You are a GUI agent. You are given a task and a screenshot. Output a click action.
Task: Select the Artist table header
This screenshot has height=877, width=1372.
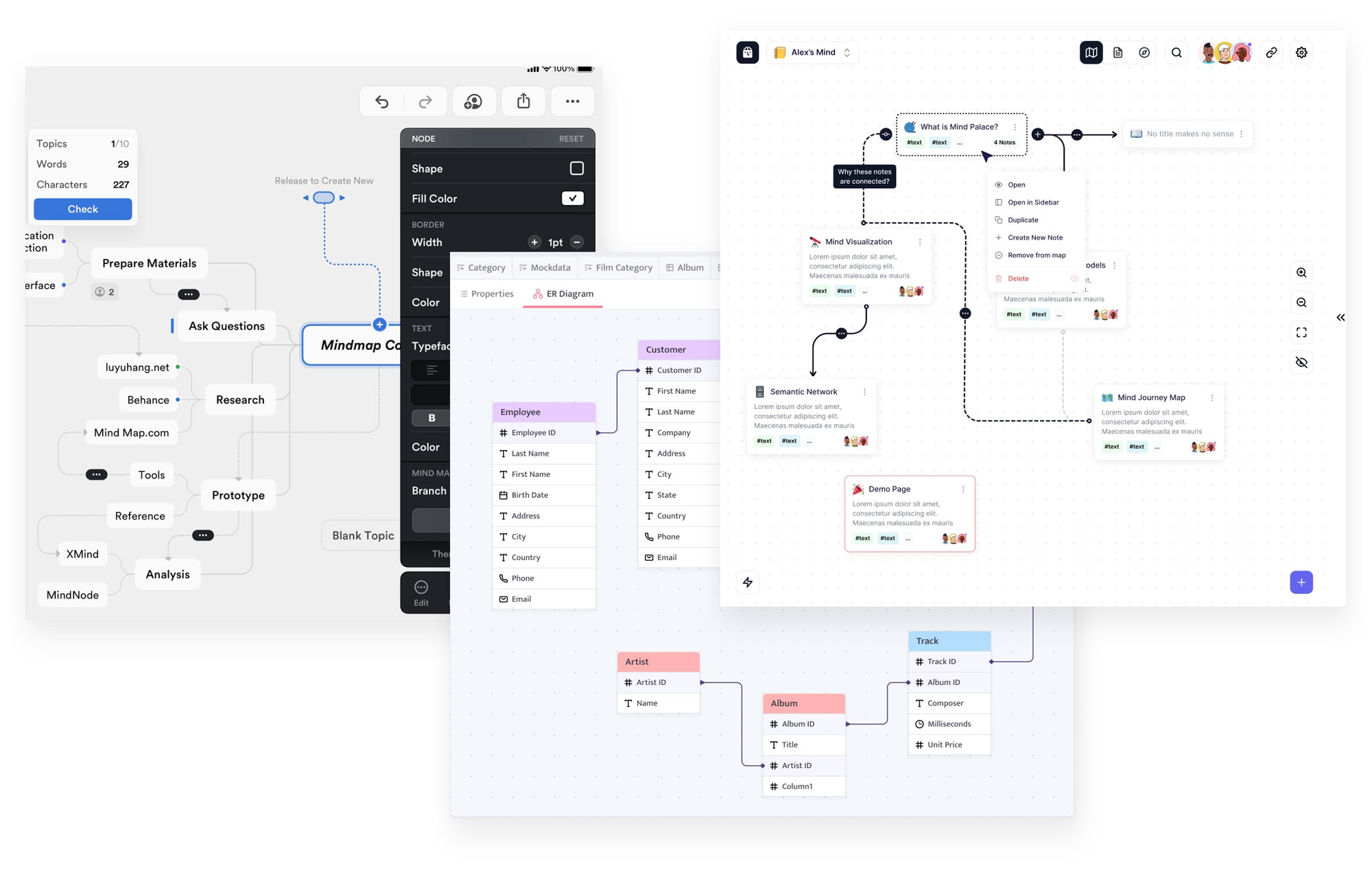[659, 662]
